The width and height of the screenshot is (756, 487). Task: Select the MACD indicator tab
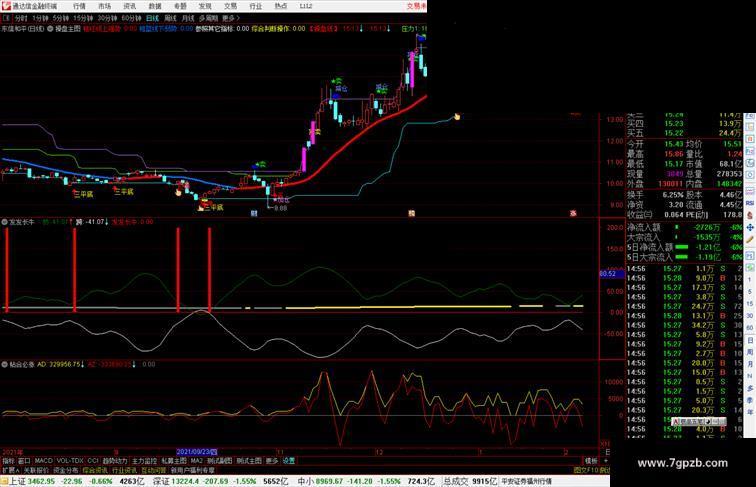(x=43, y=461)
